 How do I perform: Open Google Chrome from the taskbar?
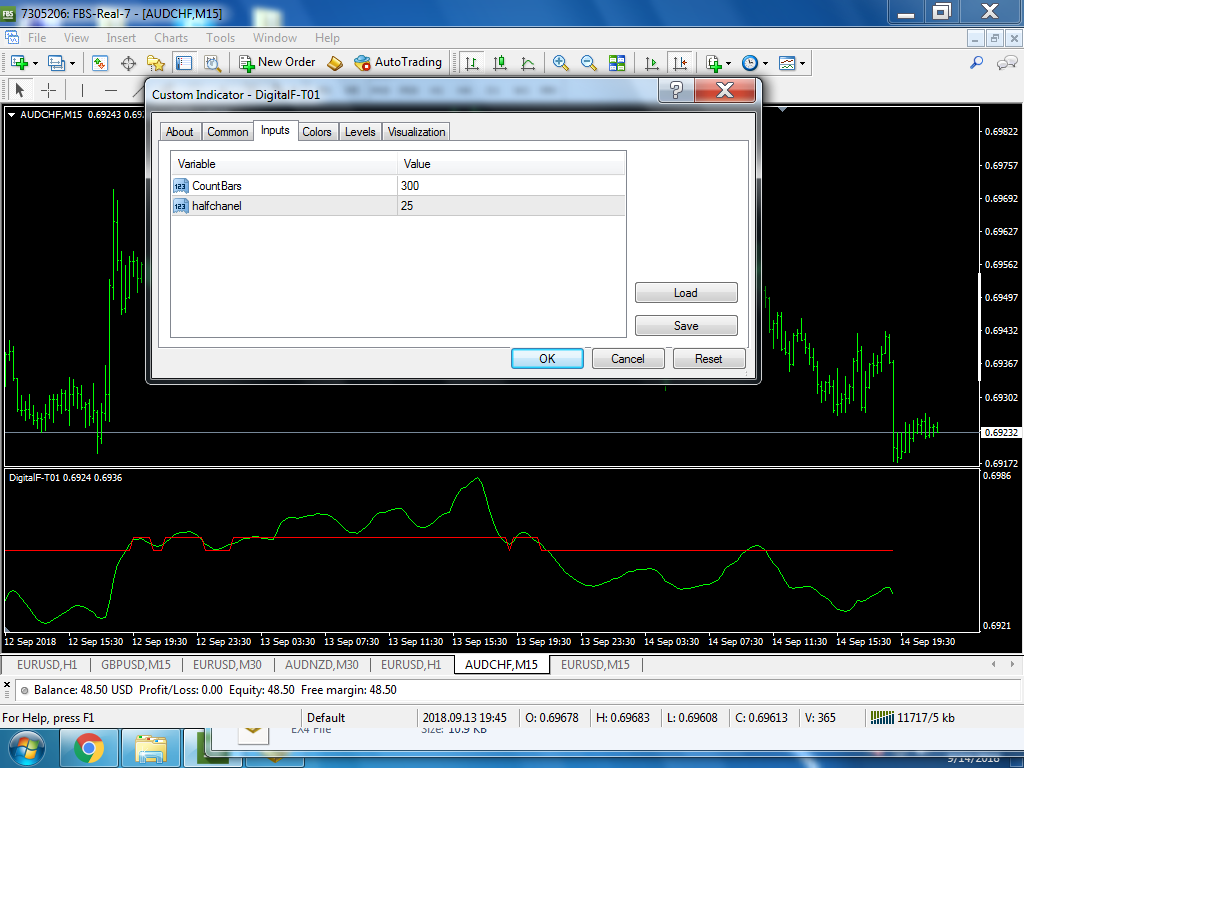click(x=89, y=748)
